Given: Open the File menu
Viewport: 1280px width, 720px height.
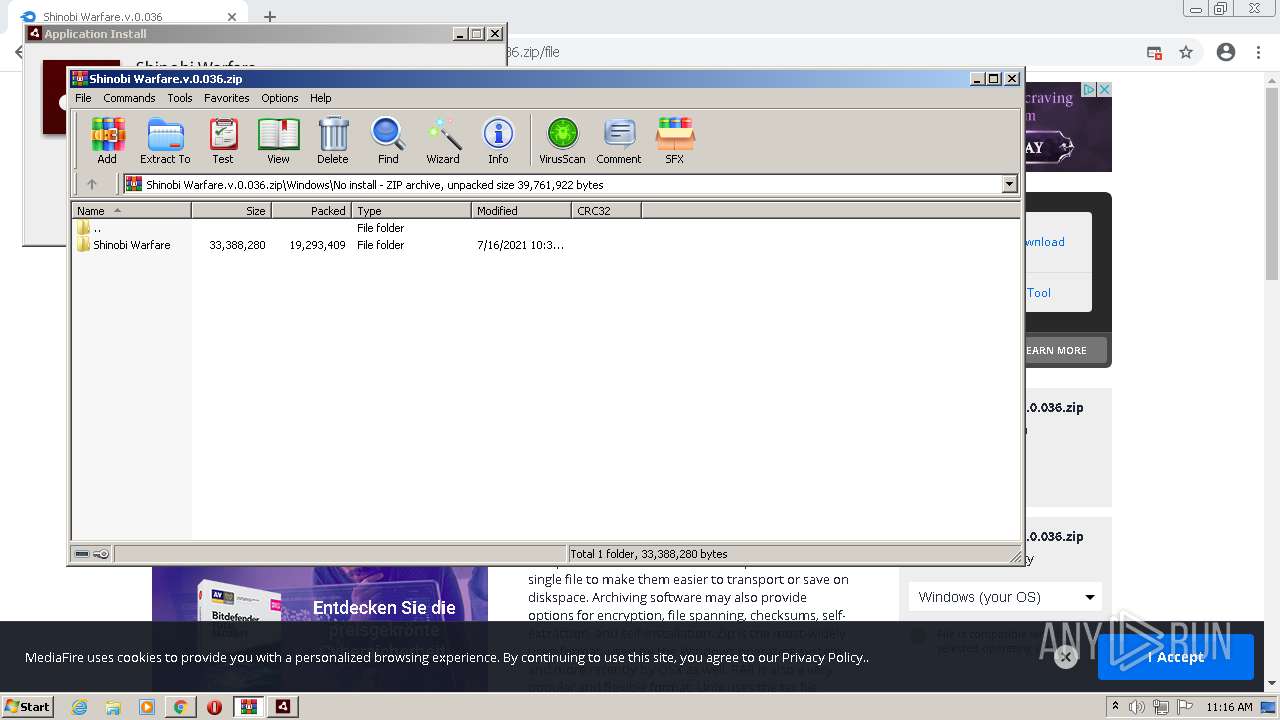Looking at the screenshot, I should click(83, 98).
